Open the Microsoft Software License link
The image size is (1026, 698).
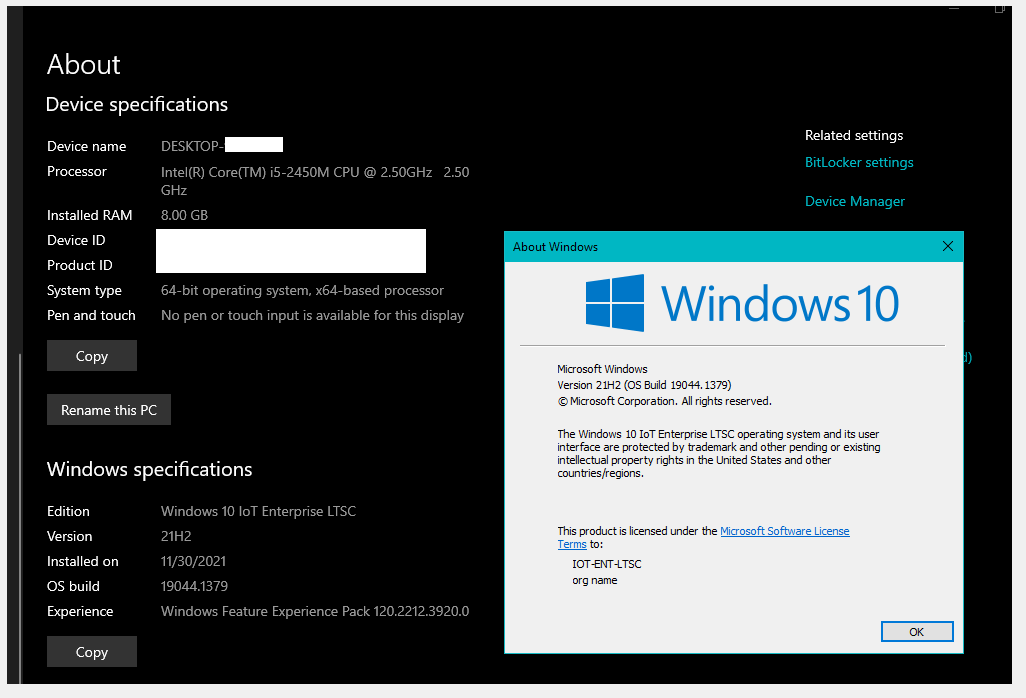tap(785, 531)
